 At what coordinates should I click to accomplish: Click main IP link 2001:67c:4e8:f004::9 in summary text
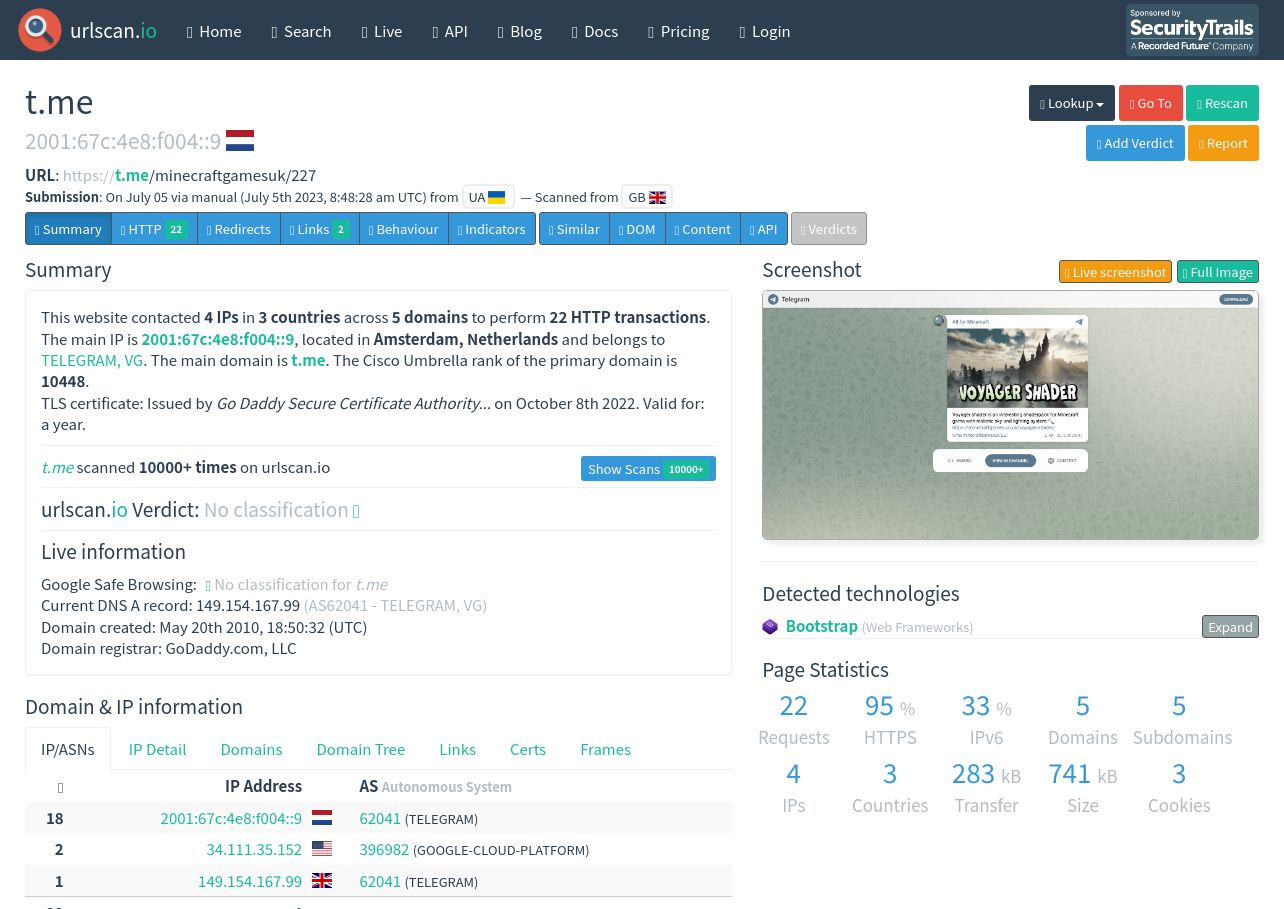coord(218,339)
